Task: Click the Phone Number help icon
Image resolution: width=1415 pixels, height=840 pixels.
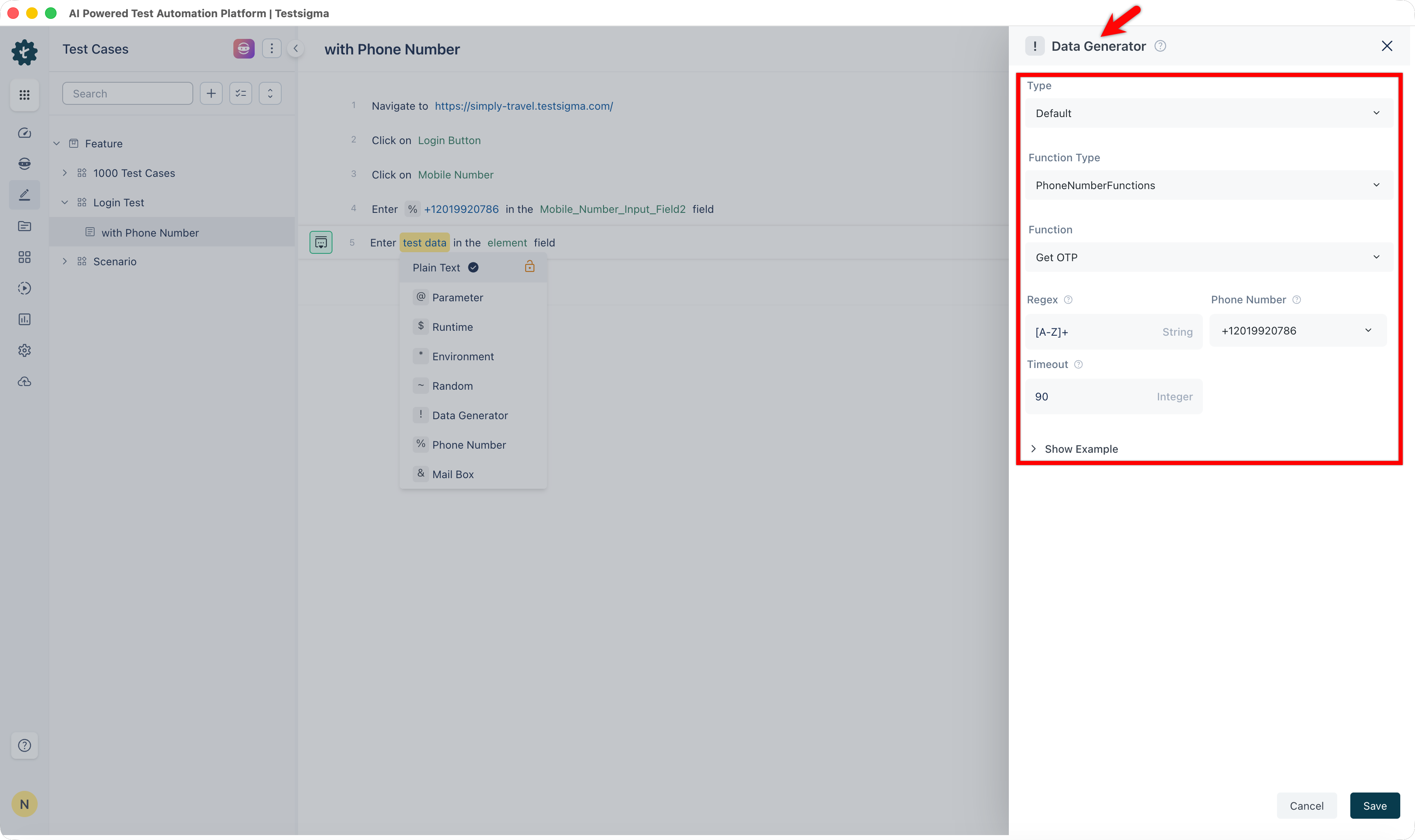Action: [x=1297, y=300]
